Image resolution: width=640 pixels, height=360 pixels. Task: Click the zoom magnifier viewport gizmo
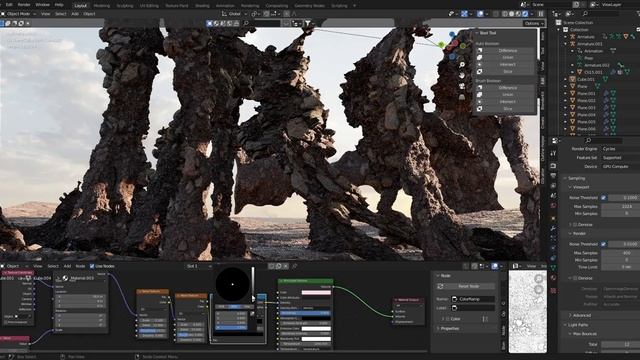pyautogui.click(x=462, y=65)
